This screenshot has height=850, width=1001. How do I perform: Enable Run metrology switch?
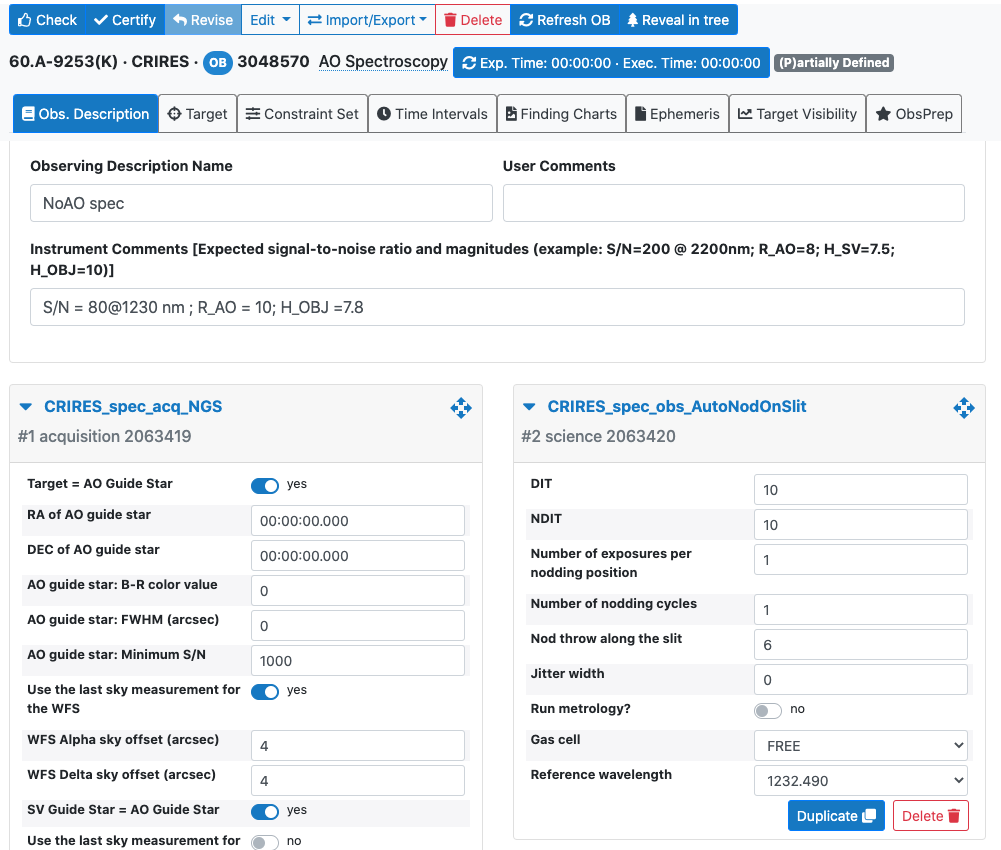(x=768, y=710)
